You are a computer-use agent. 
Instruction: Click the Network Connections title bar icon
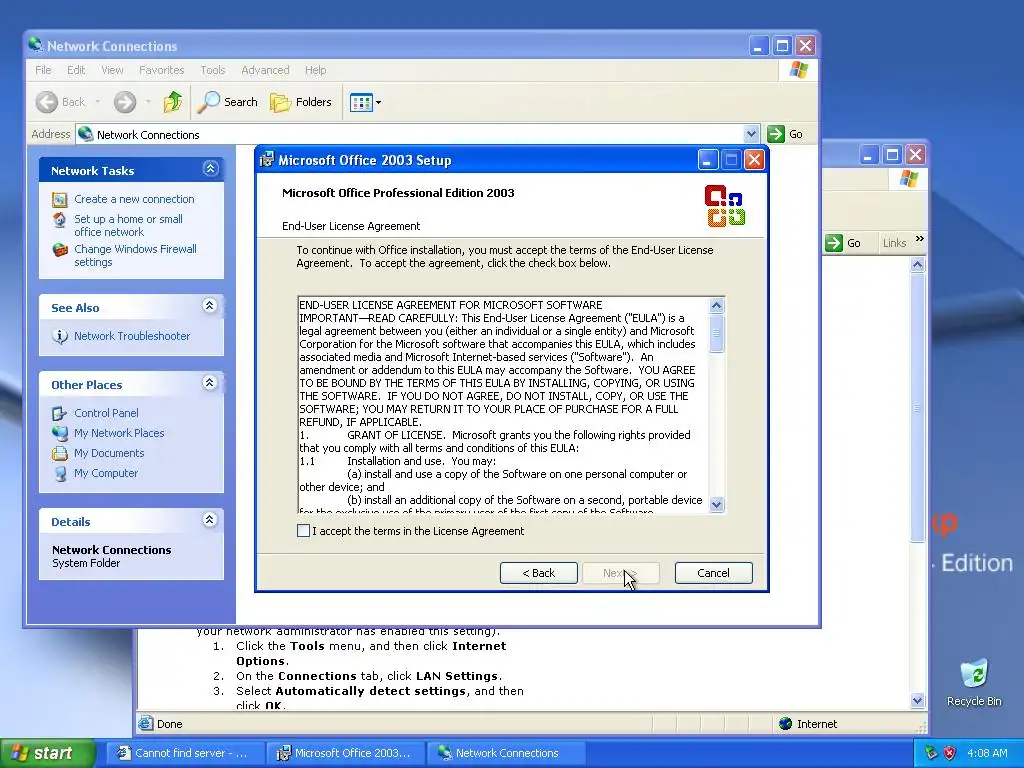click(x=35, y=45)
